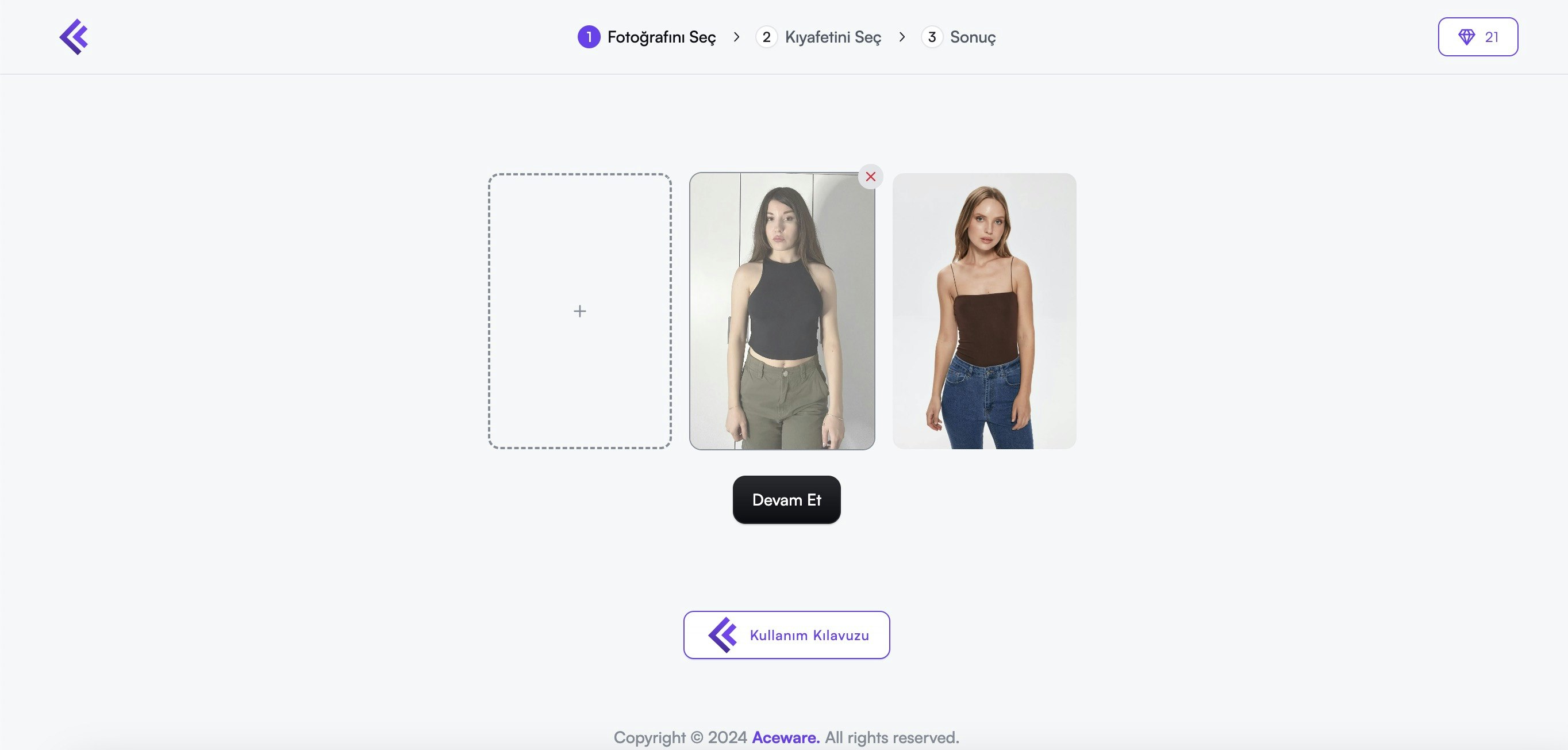Open Kullanım Kılavuzu guide
The image size is (1568, 750).
pos(786,635)
